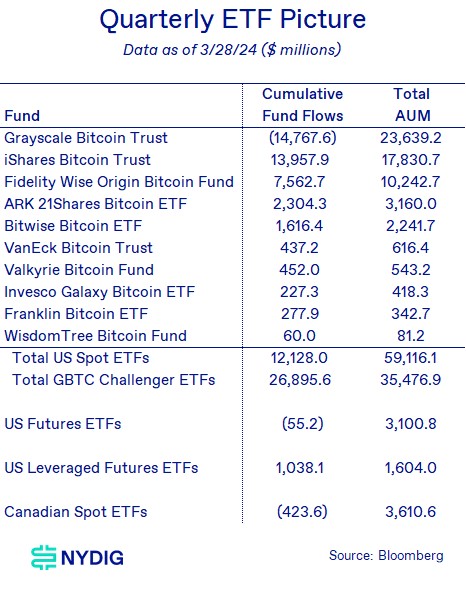Click the NYDIG logo icon

[x=43, y=557]
